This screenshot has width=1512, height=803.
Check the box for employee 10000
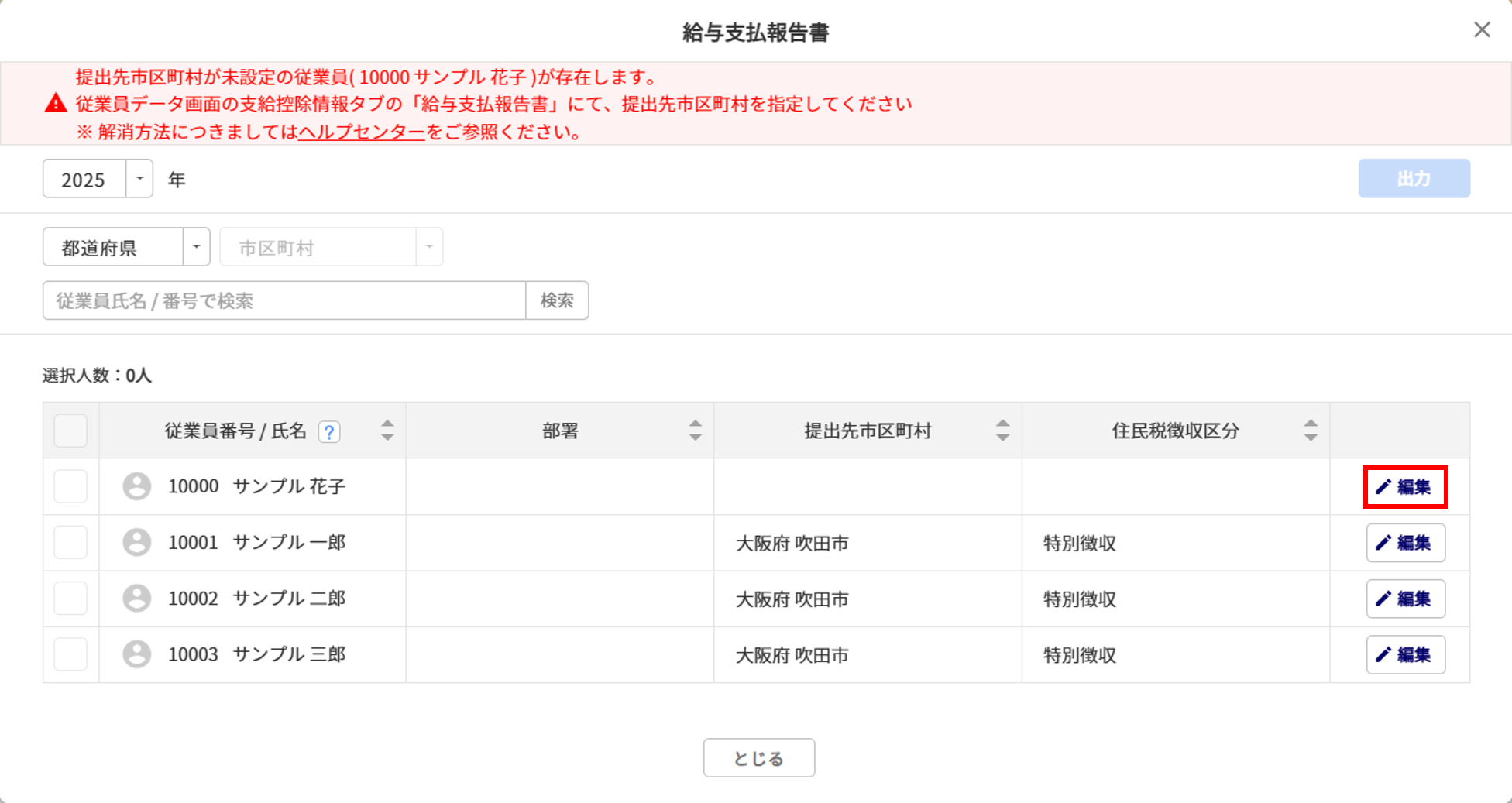(70, 486)
